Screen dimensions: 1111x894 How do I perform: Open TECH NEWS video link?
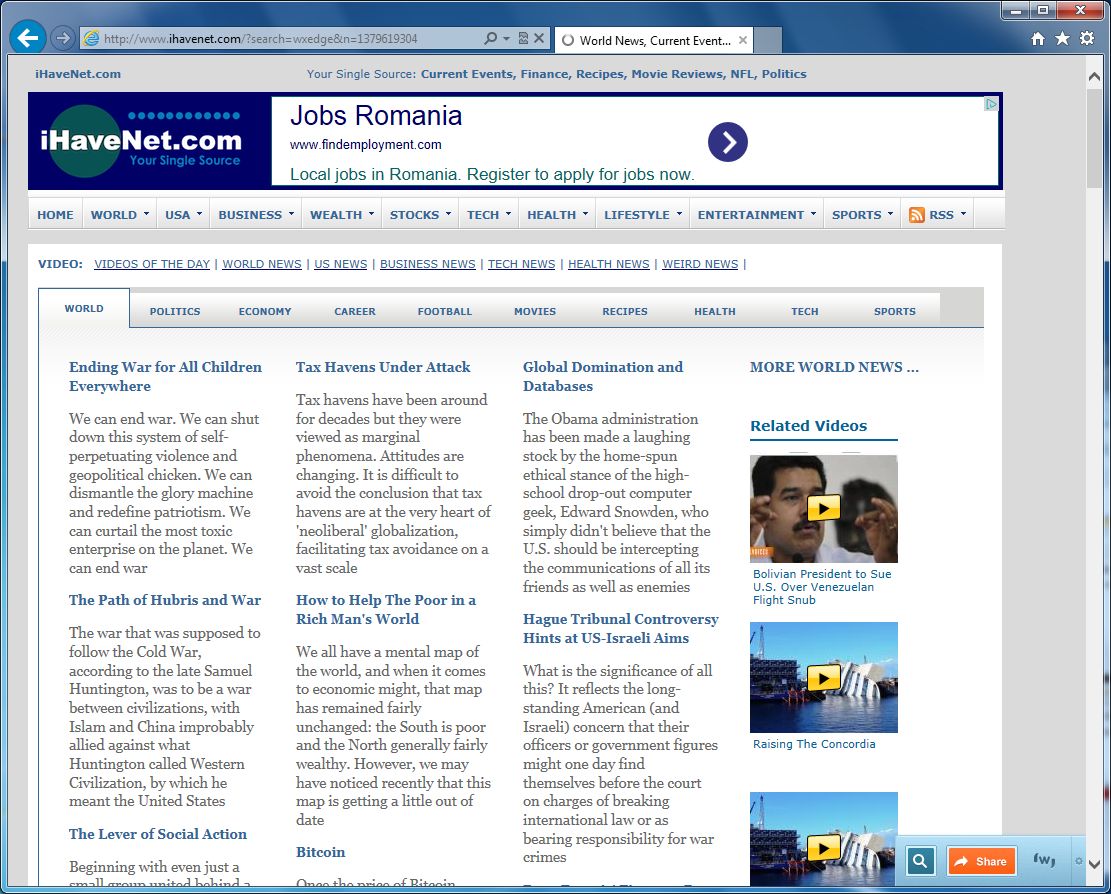[x=521, y=264]
